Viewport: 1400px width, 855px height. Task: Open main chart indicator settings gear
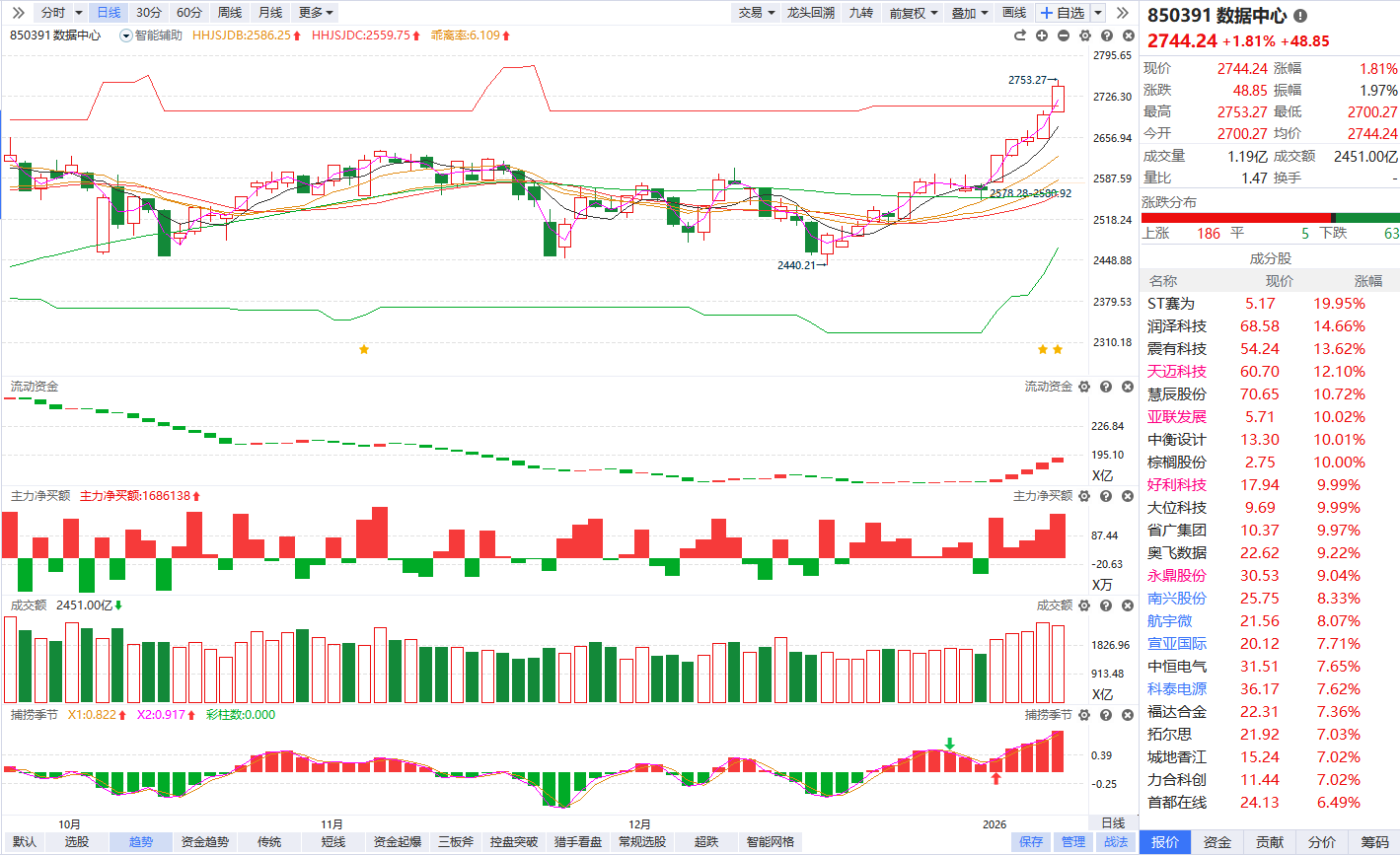[1084, 36]
